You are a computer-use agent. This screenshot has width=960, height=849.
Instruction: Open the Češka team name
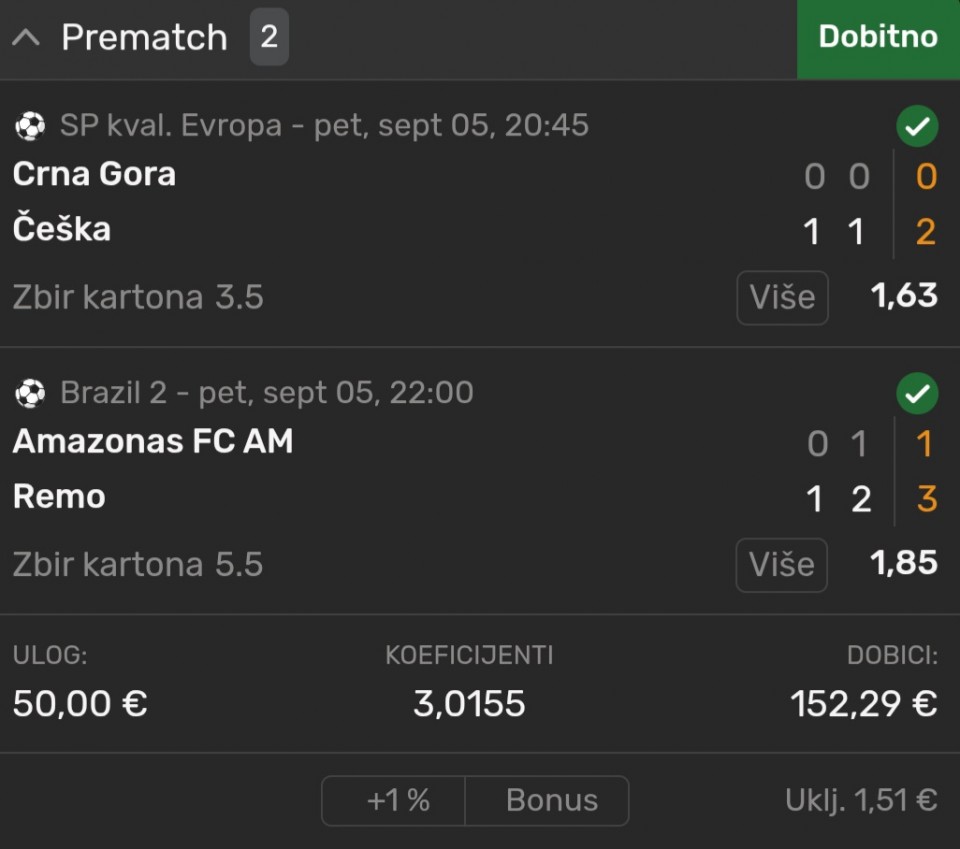(x=62, y=228)
